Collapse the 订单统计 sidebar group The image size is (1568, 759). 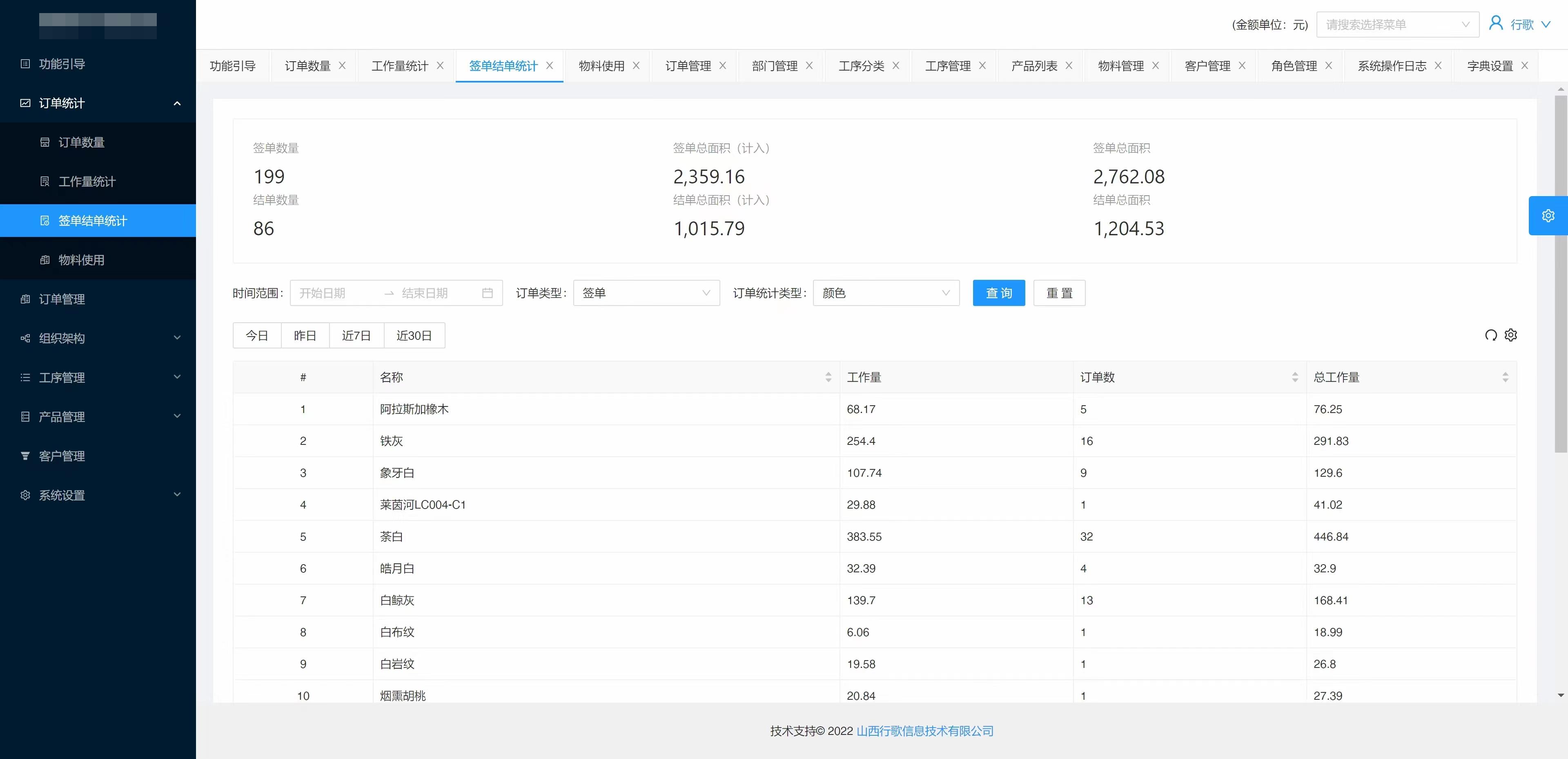pyautogui.click(x=177, y=103)
